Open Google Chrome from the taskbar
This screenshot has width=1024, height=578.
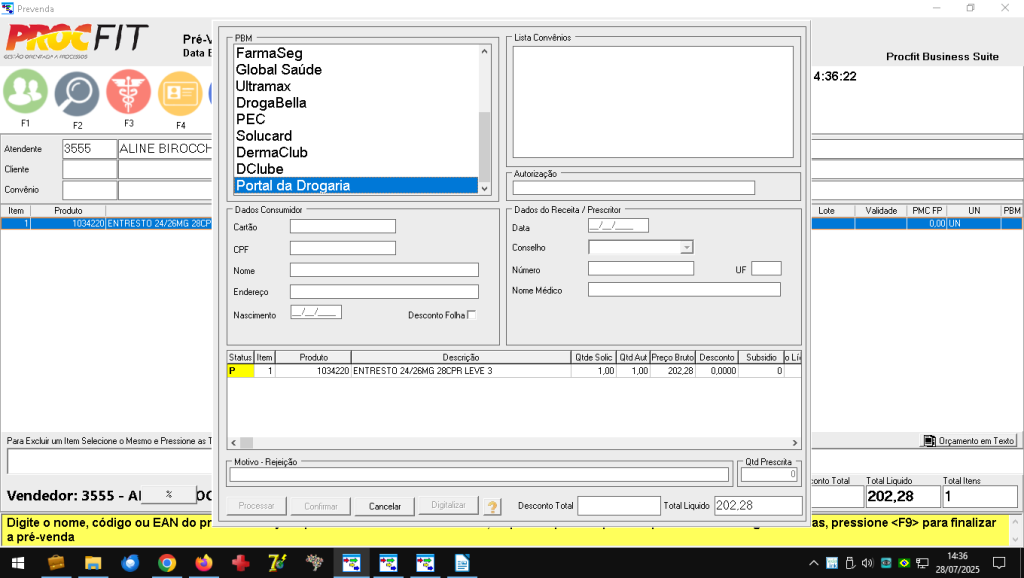(x=167, y=563)
